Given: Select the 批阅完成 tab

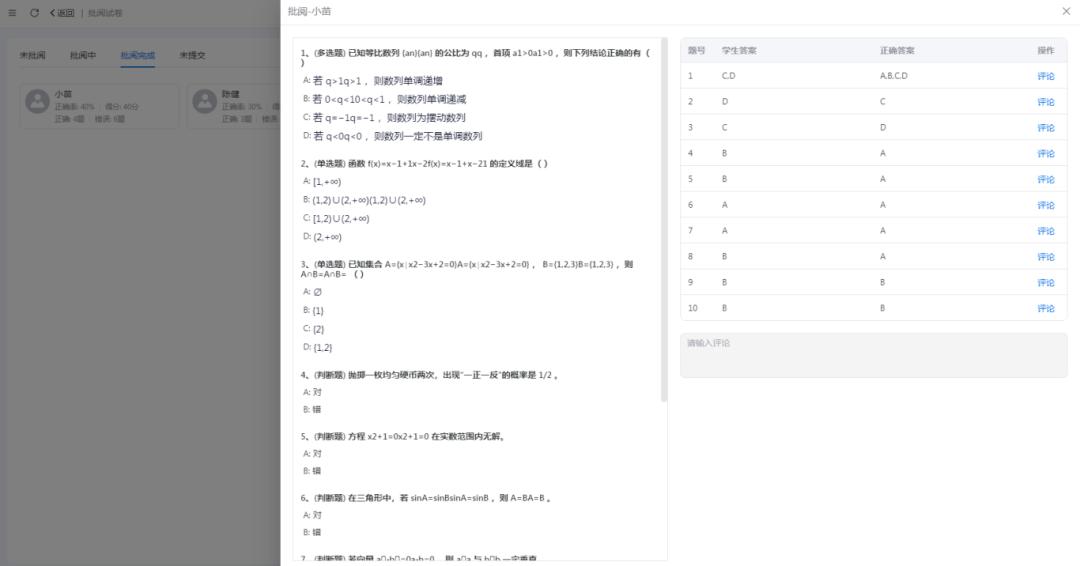Looking at the screenshot, I should coord(137,55).
